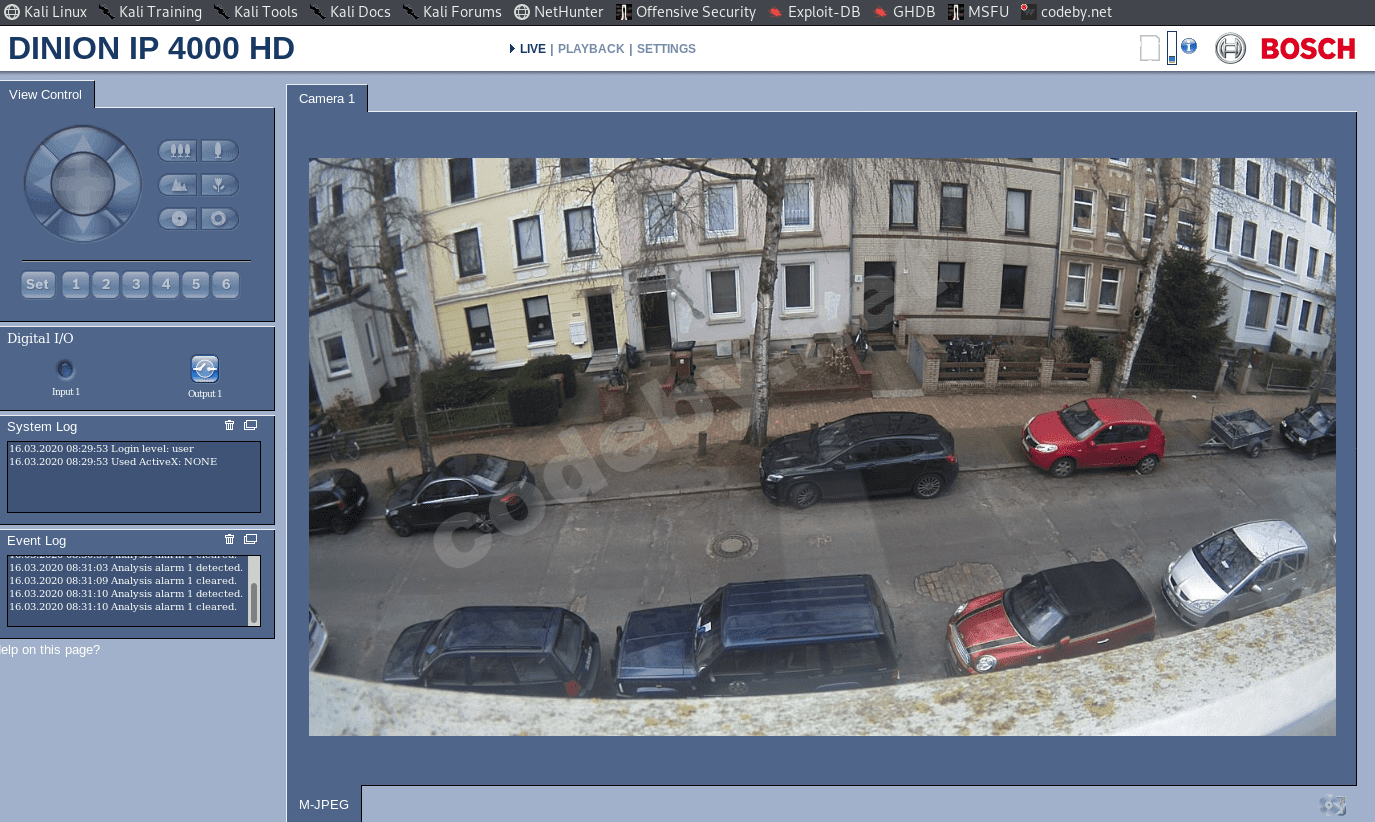Image resolution: width=1375 pixels, height=822 pixels.
Task: Select the Camera 1 tab
Action: tap(327, 98)
